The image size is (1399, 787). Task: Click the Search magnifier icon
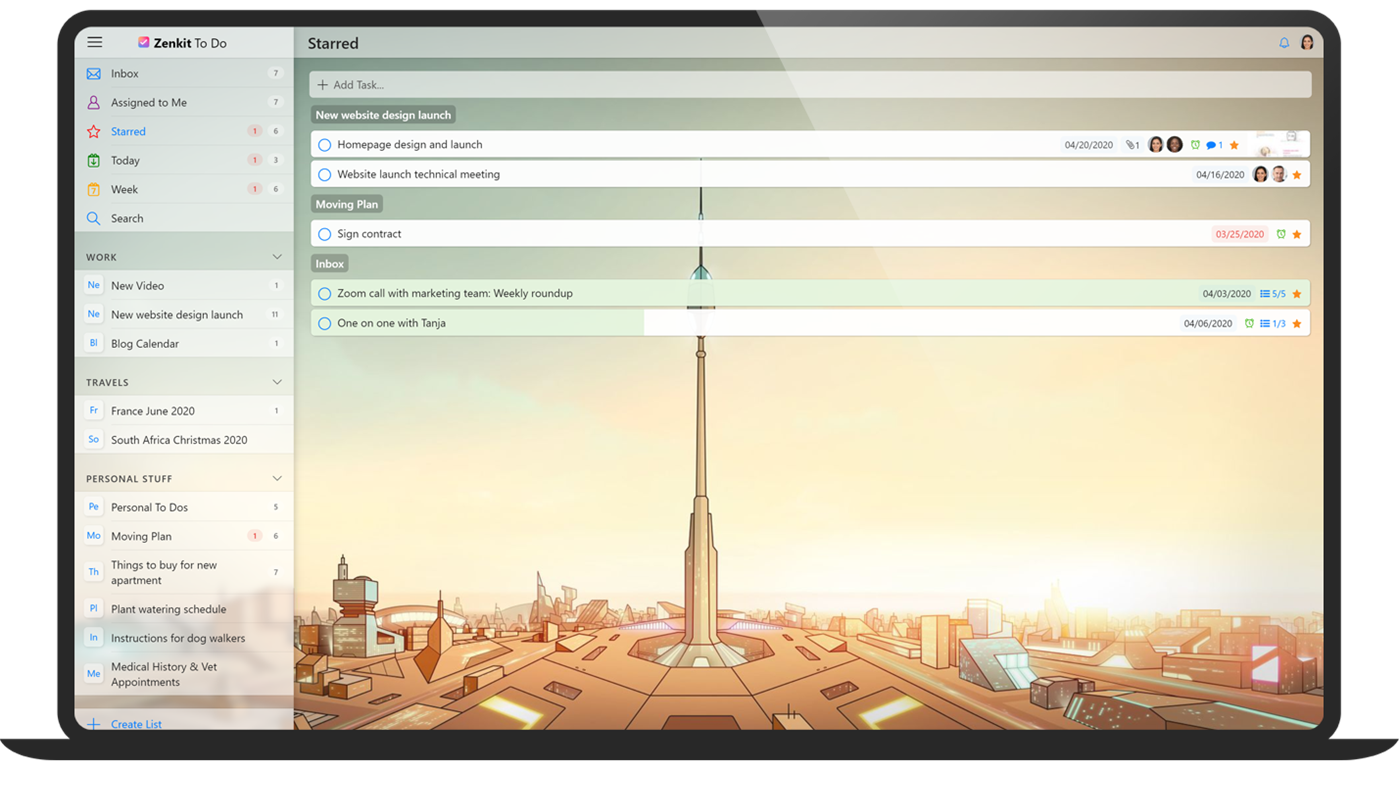(93, 218)
